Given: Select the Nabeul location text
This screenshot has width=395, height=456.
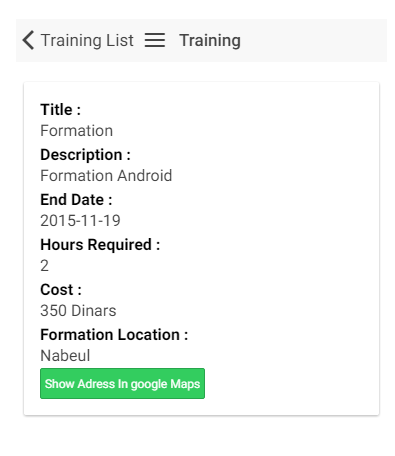Looking at the screenshot, I should [65, 355].
